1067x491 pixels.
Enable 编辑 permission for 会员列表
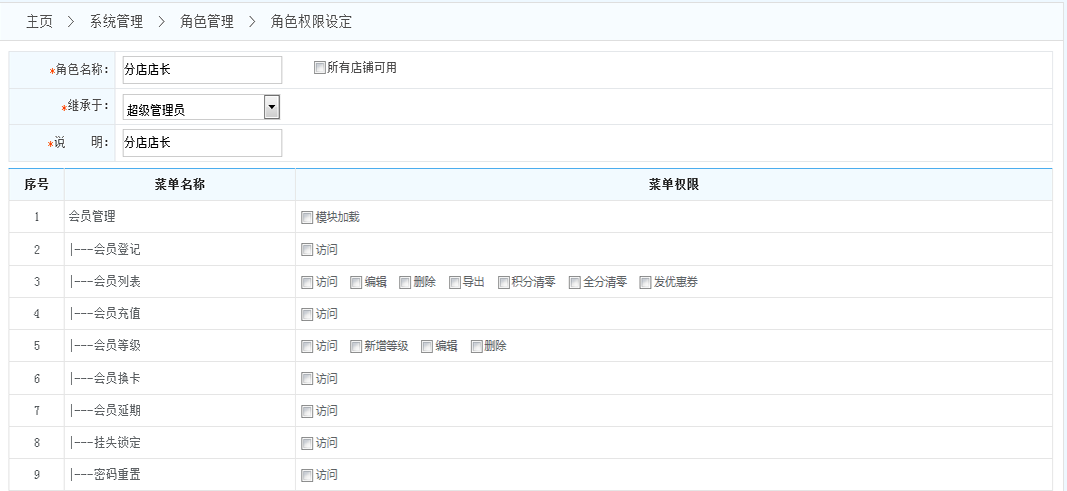[356, 282]
